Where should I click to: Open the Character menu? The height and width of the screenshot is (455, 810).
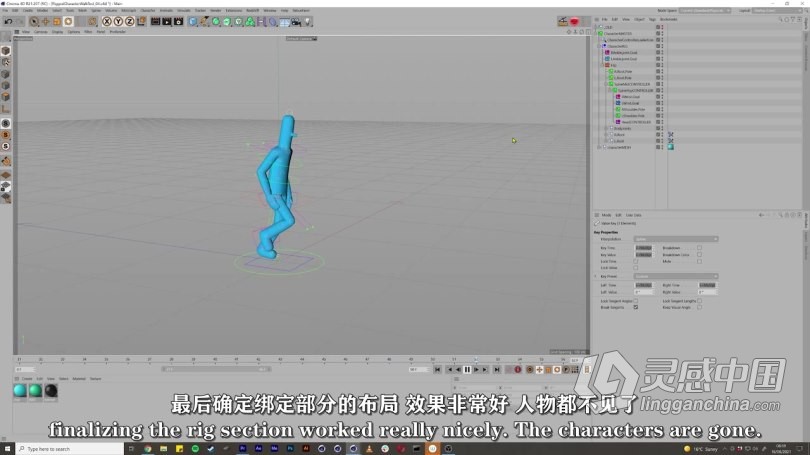[148, 10]
